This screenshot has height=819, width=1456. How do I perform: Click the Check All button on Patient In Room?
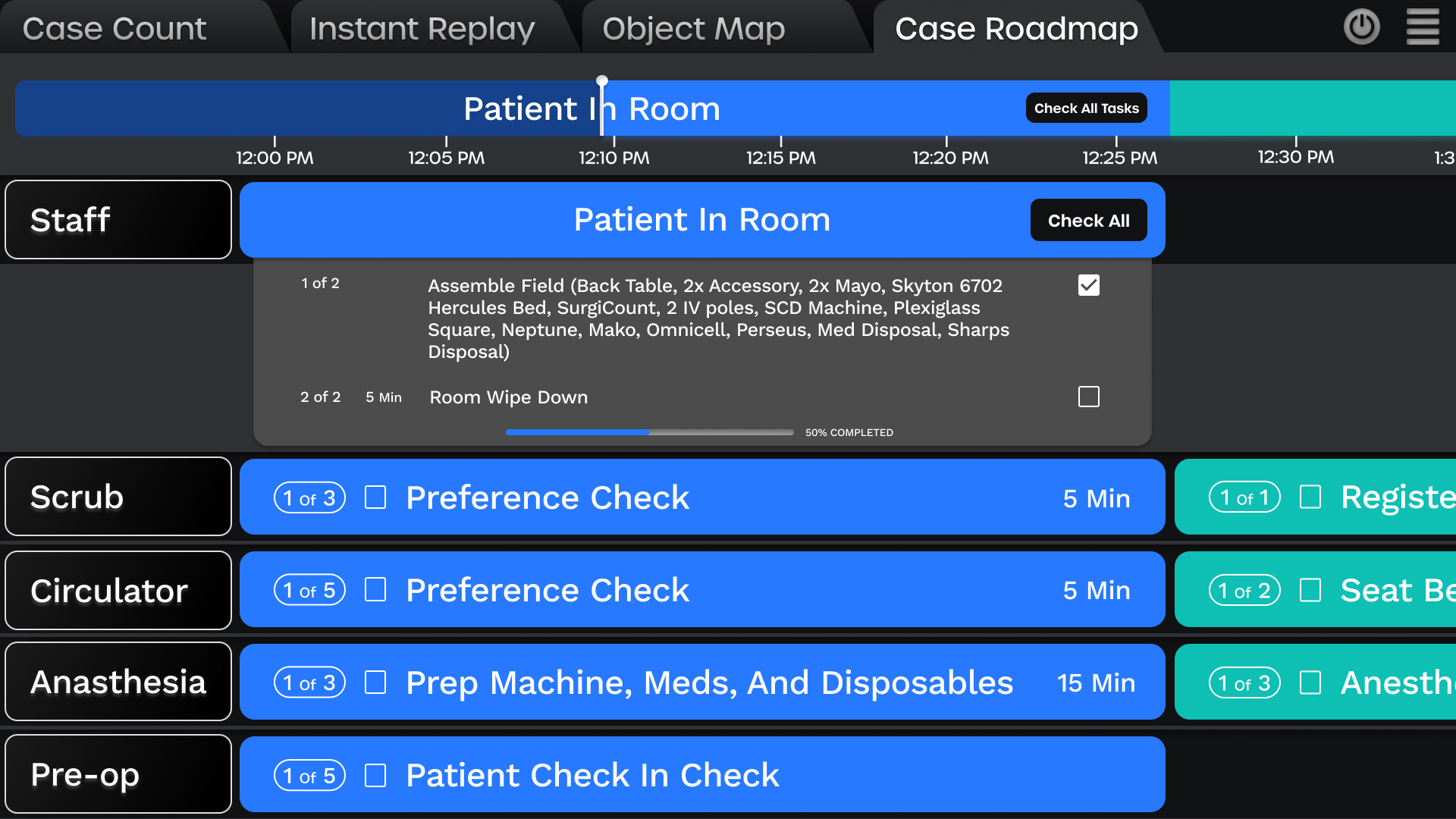(1088, 220)
